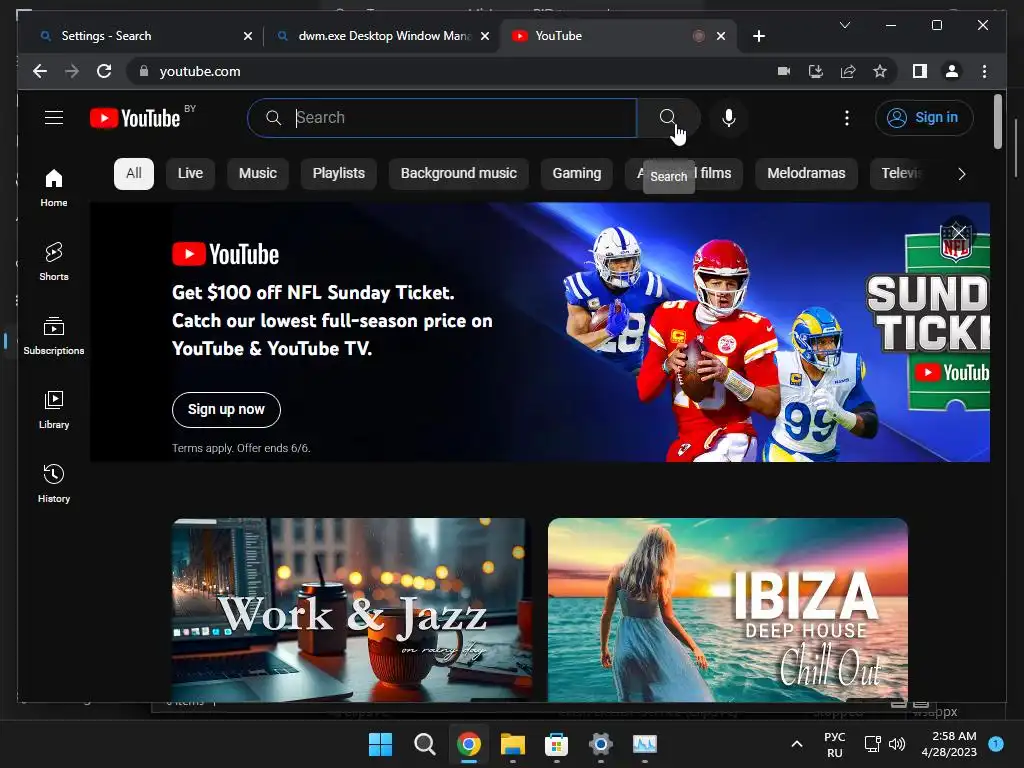Show hidden system tray icons
Screen dimensions: 1024x768
coord(797,744)
